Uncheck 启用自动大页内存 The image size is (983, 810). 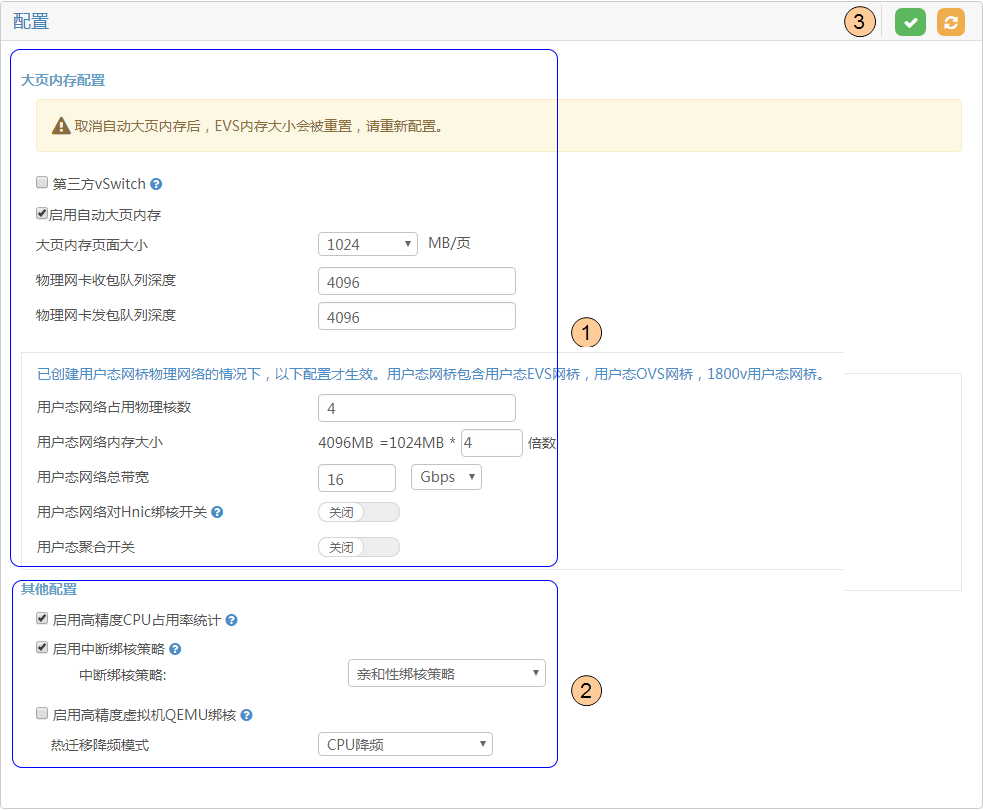41,212
